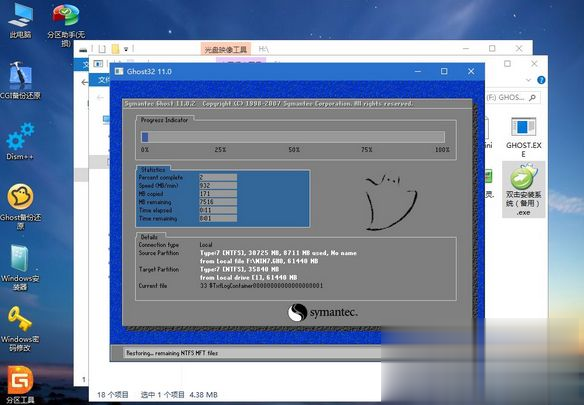Close the H:\ explorer window
The image size is (584, 405).
pyautogui.click(x=519, y=48)
